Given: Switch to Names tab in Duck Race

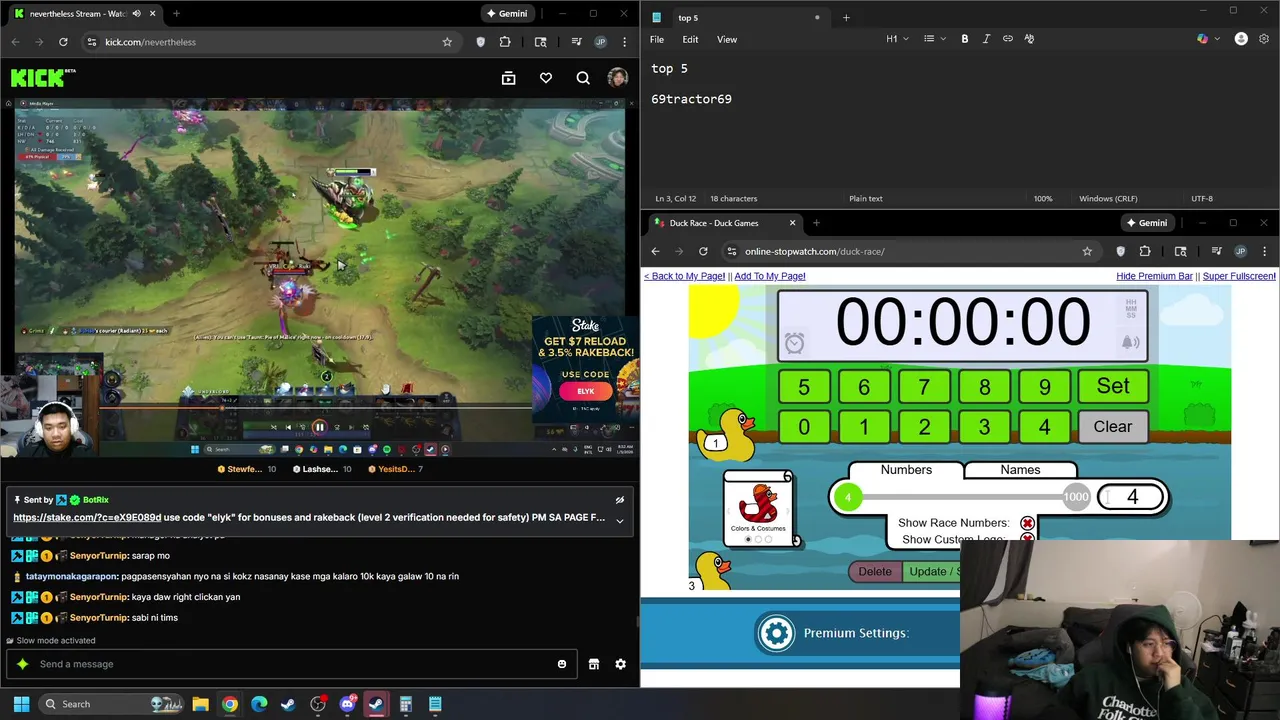Looking at the screenshot, I should (1020, 470).
